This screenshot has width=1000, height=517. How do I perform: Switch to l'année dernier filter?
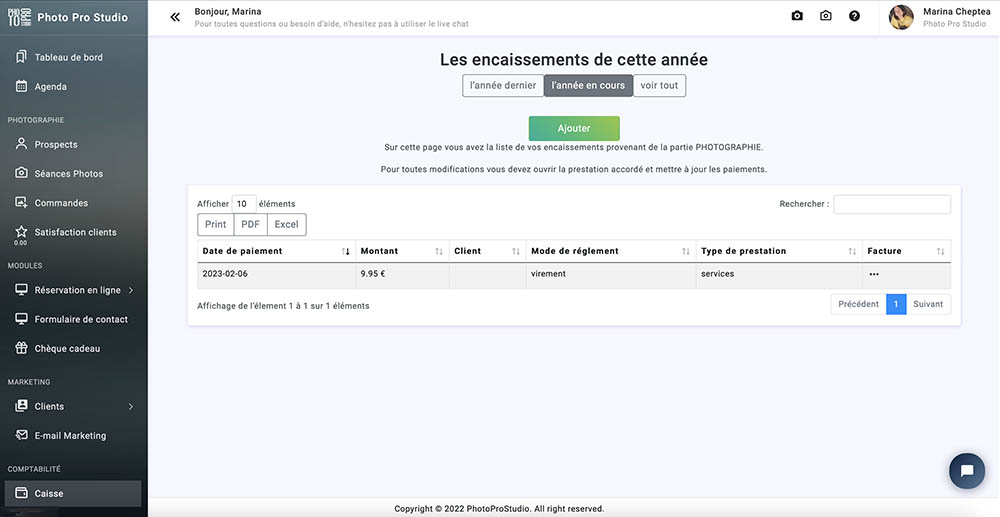tap(503, 85)
